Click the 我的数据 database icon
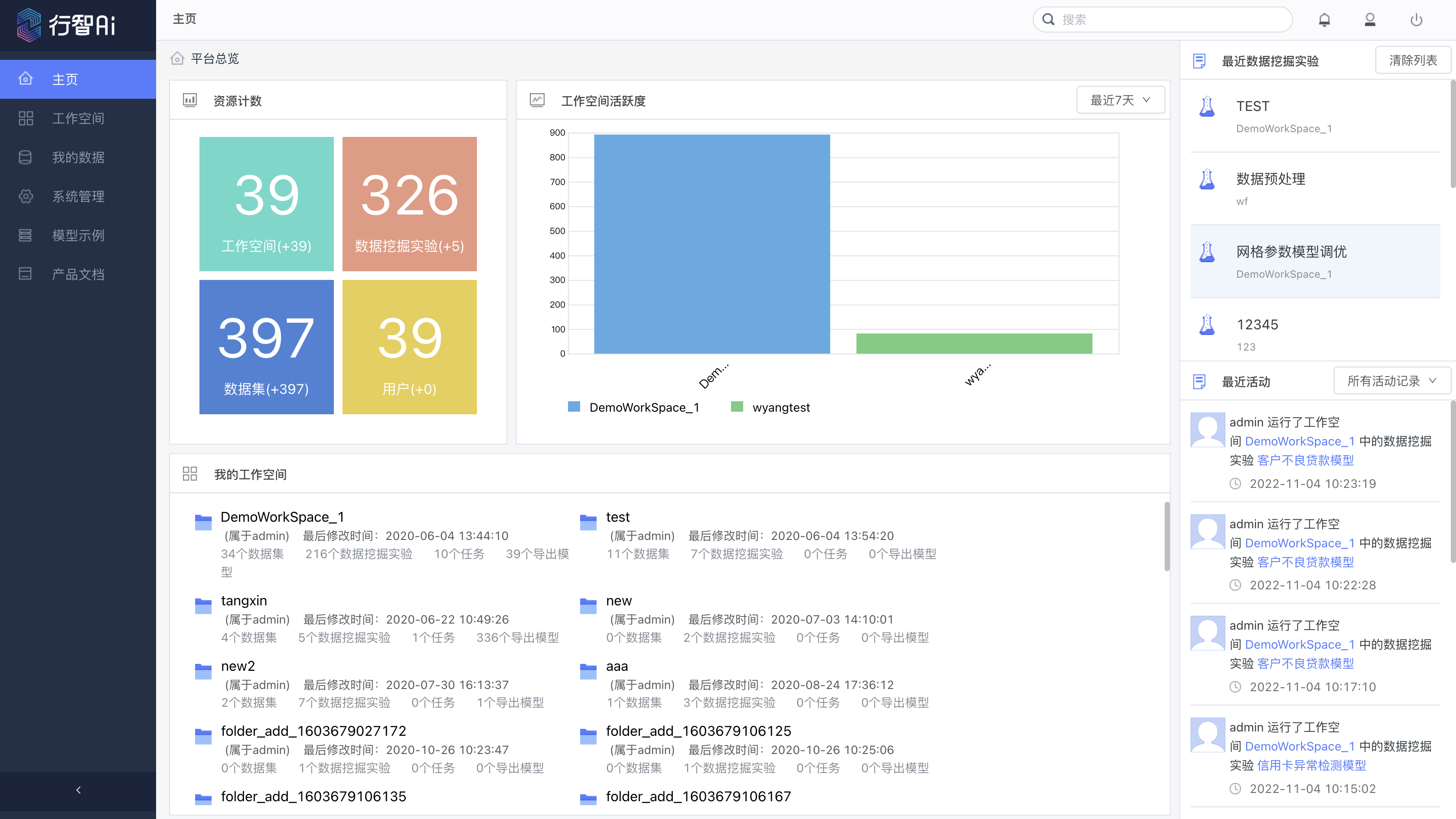This screenshot has width=1456, height=819. 26,157
